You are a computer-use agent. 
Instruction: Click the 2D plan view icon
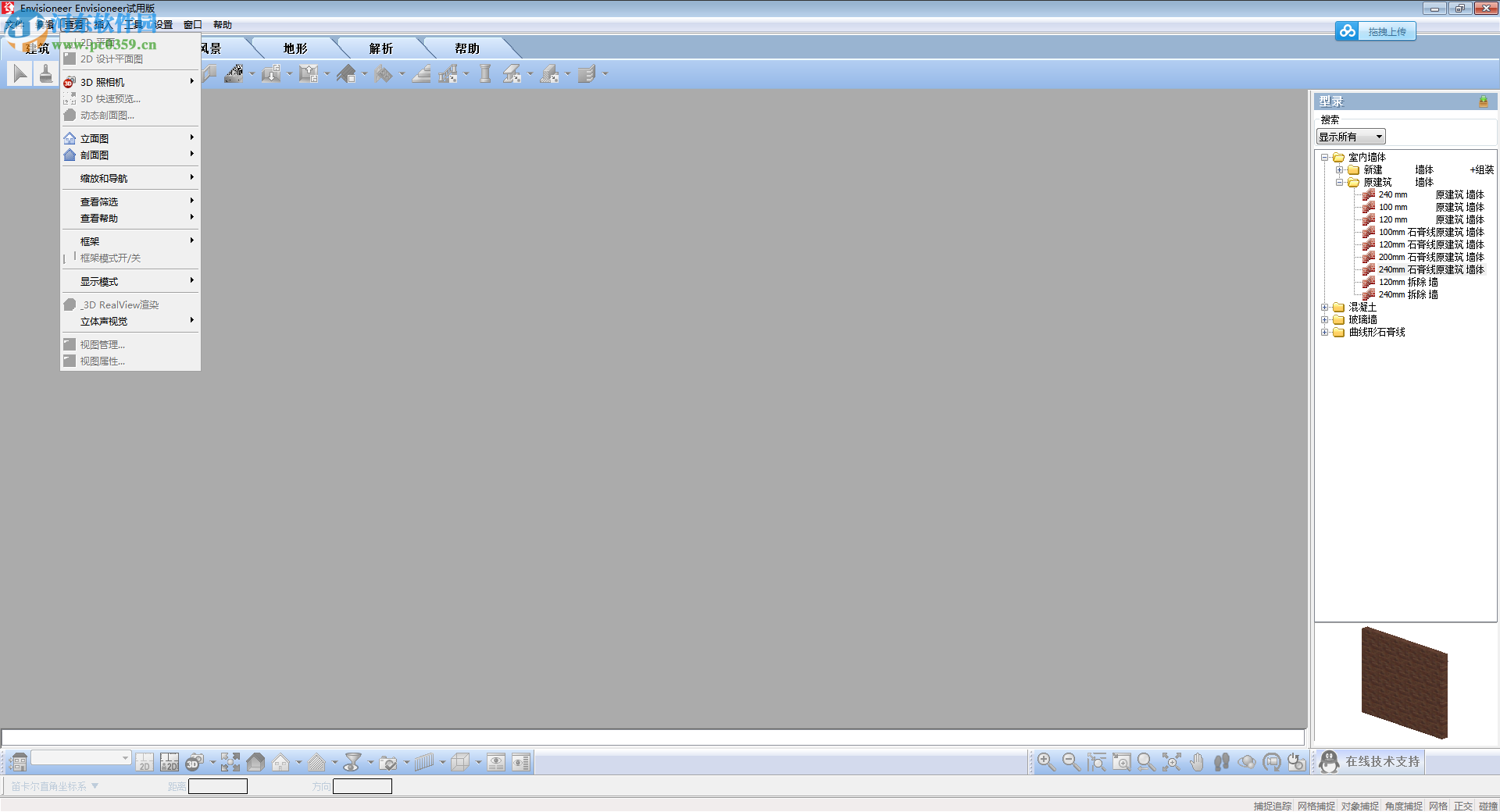[x=145, y=762]
